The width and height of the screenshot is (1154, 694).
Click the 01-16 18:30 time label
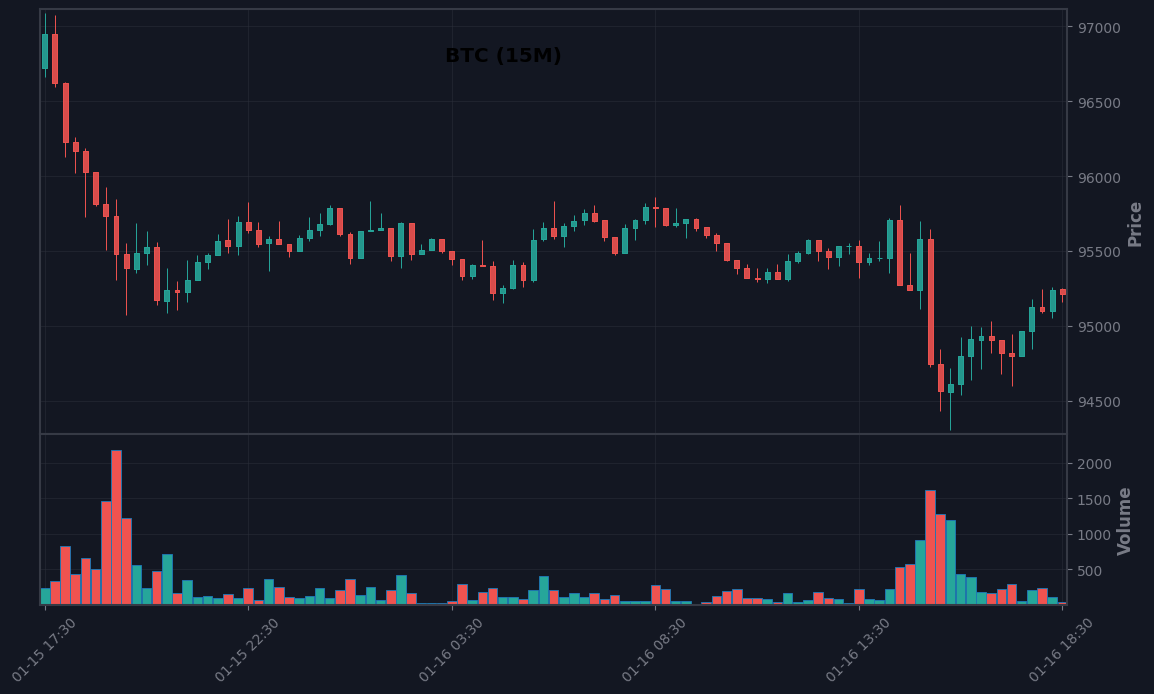(x=1061, y=650)
